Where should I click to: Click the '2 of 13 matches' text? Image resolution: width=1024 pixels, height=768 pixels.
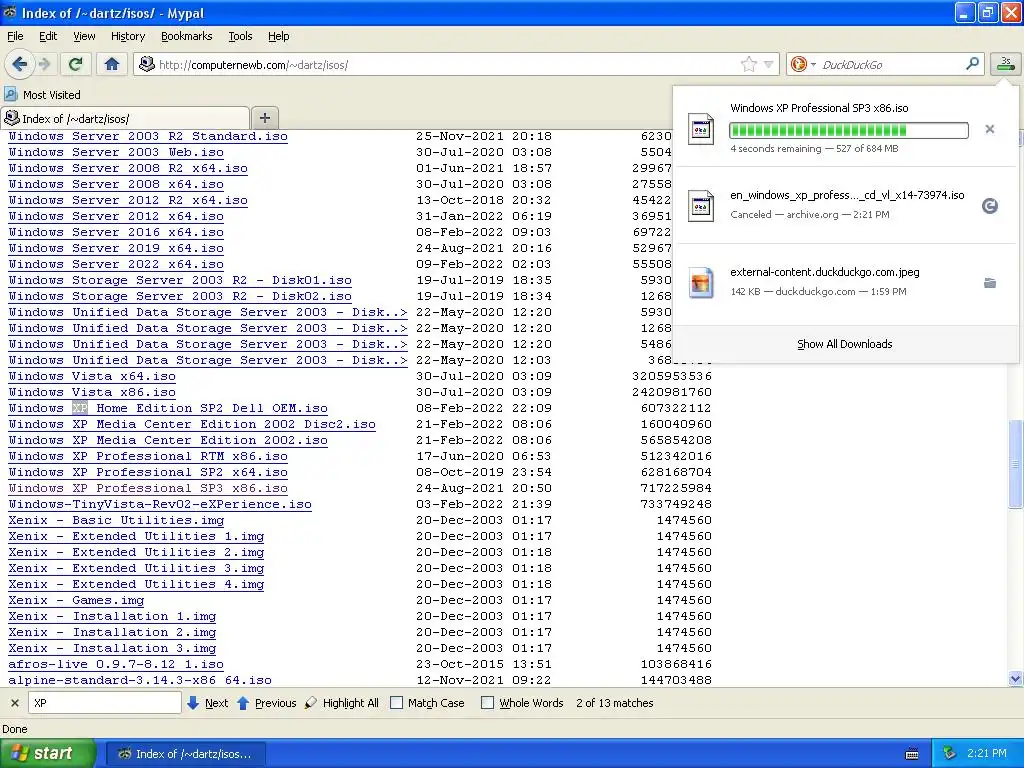[x=615, y=703]
